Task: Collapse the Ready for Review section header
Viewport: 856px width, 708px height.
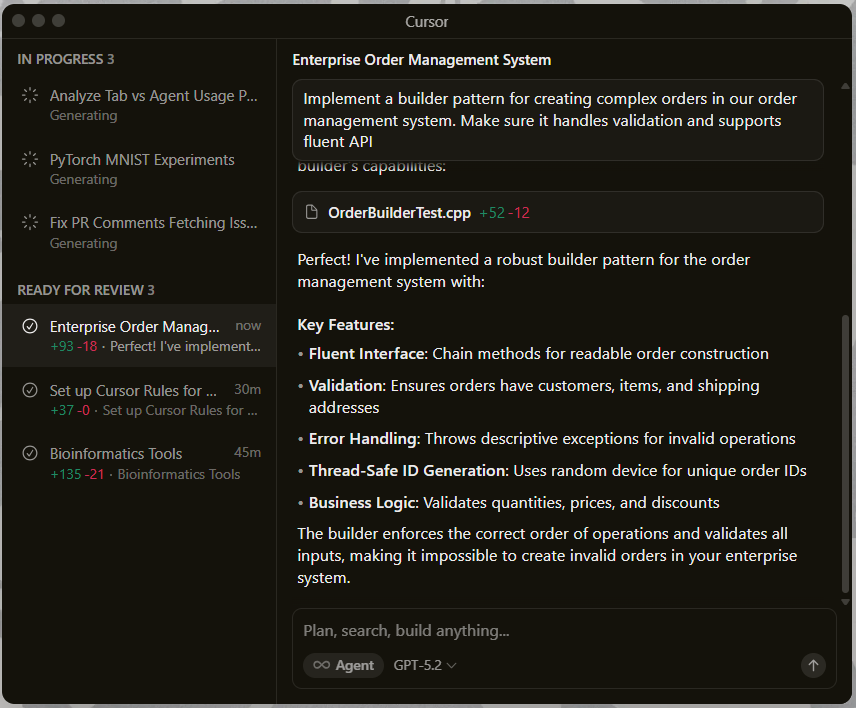Action: click(x=86, y=290)
